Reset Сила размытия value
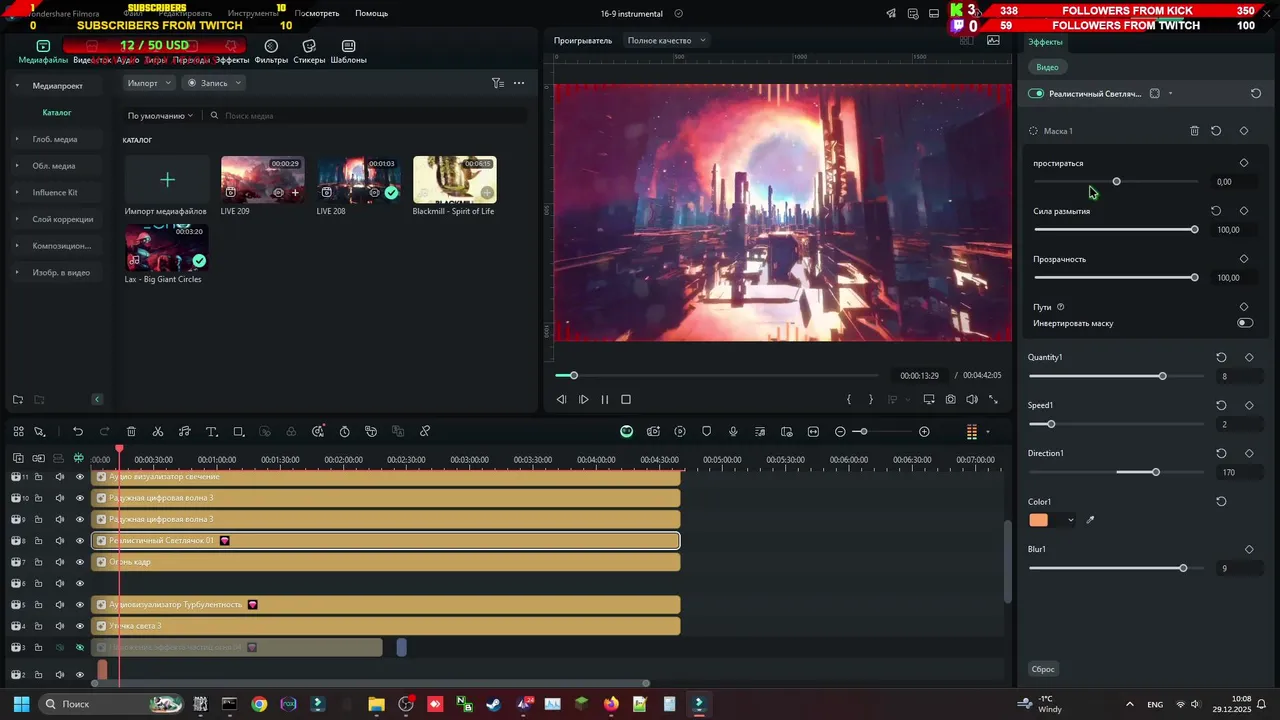This screenshot has width=1280, height=720. coord(1216,211)
